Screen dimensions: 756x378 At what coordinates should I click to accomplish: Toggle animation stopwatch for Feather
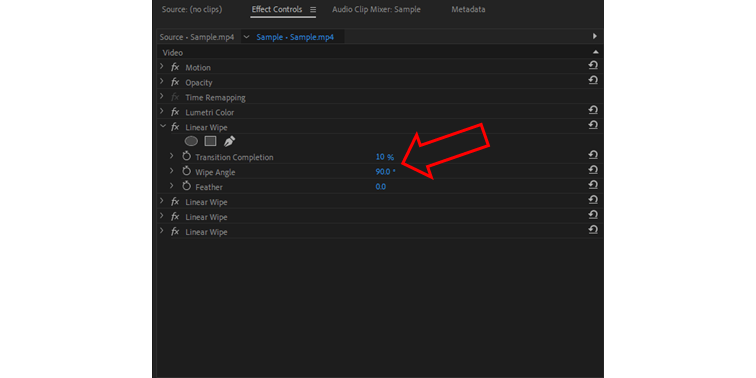coord(187,186)
